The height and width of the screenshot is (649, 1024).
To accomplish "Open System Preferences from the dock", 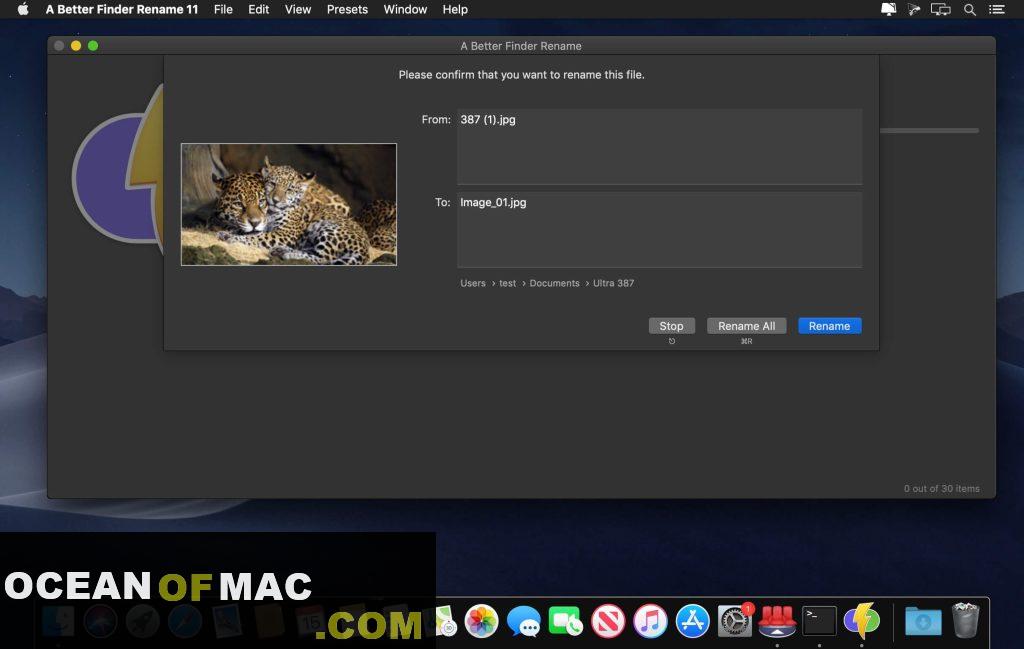I will pyautogui.click(x=735, y=621).
